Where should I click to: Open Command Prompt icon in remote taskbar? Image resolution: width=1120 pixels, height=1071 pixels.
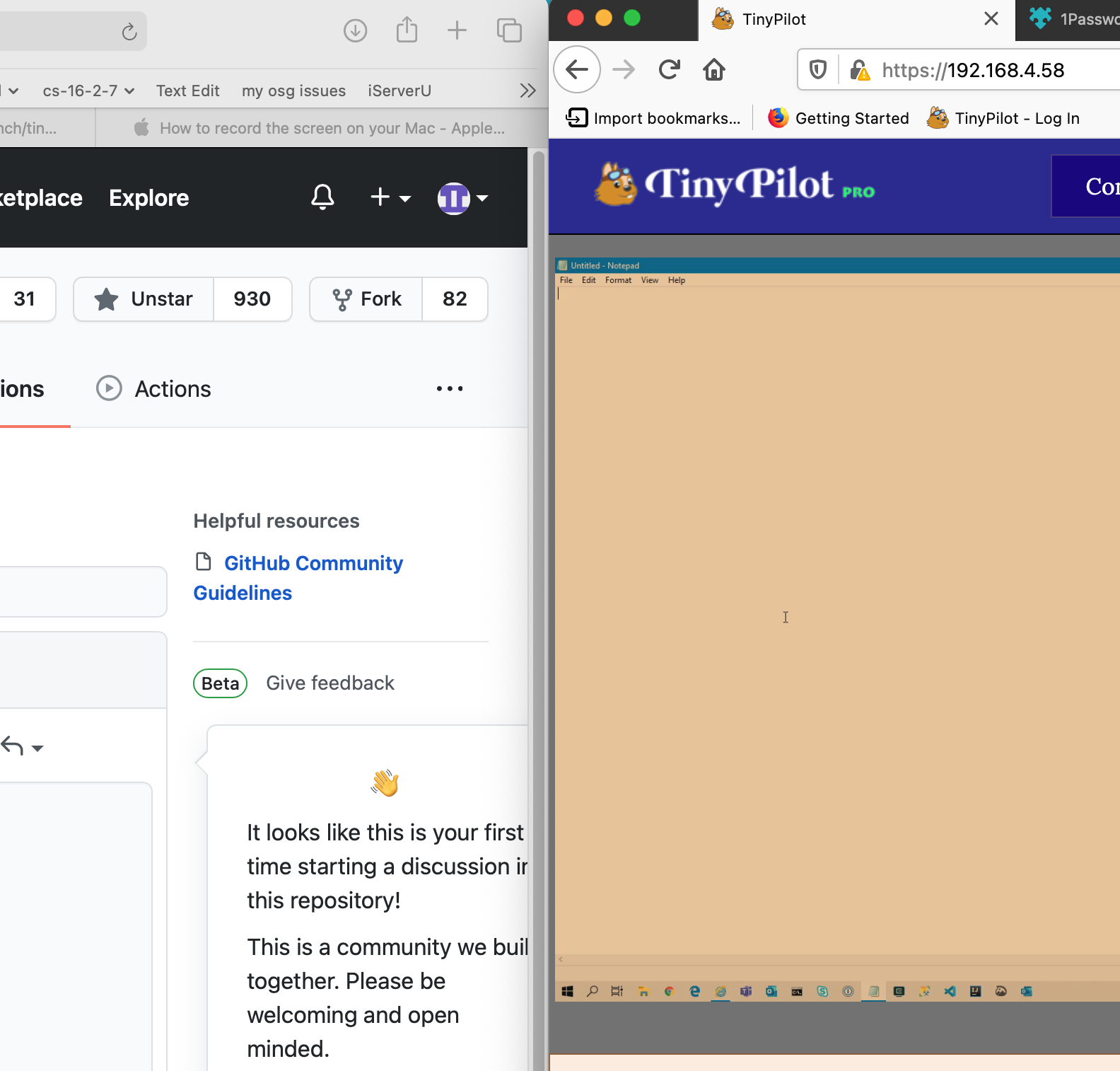point(797,992)
